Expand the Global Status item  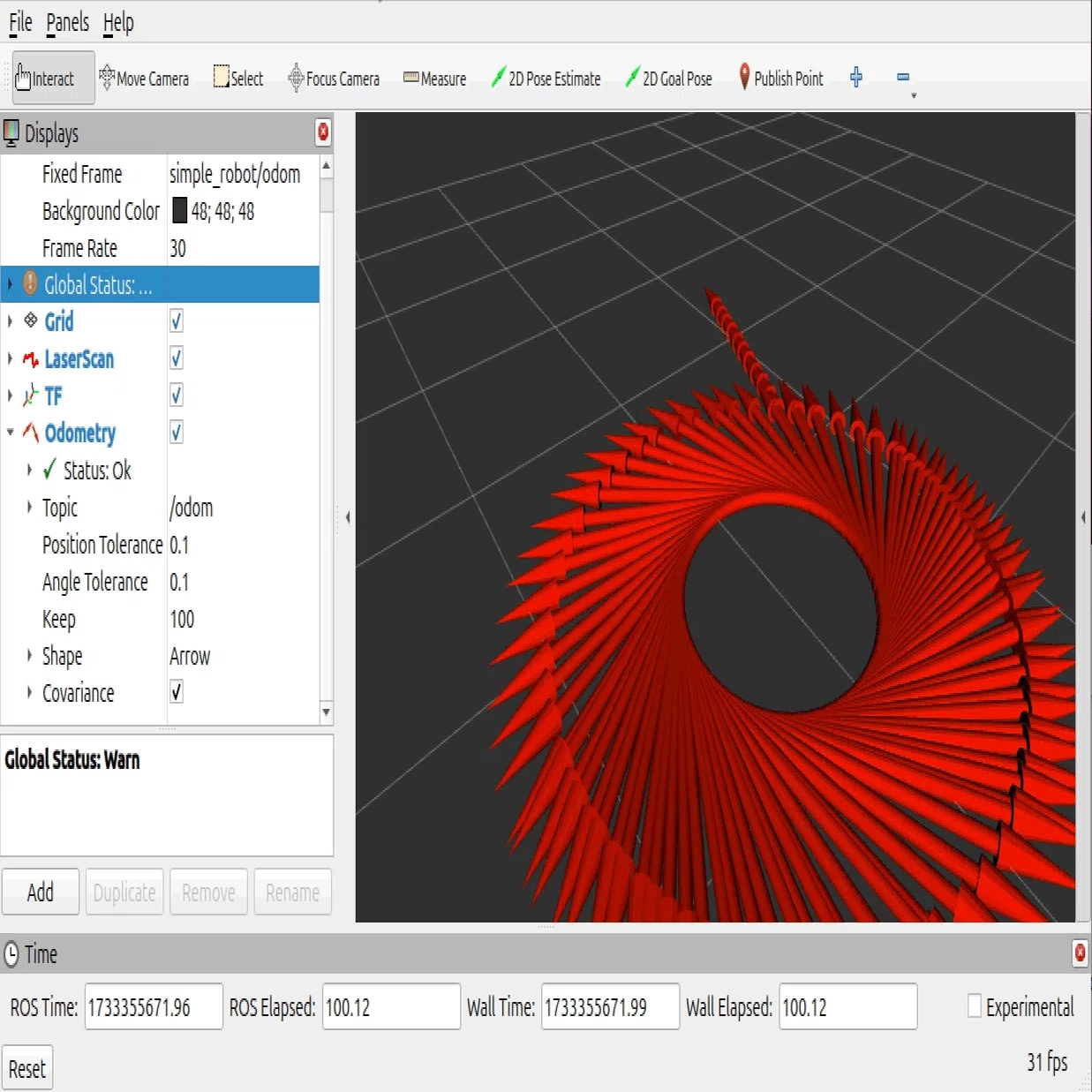click(11, 284)
